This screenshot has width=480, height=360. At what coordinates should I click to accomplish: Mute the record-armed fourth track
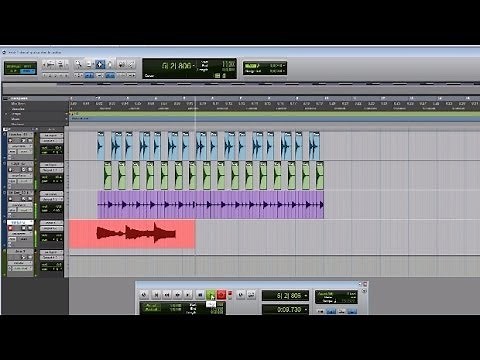30,228
